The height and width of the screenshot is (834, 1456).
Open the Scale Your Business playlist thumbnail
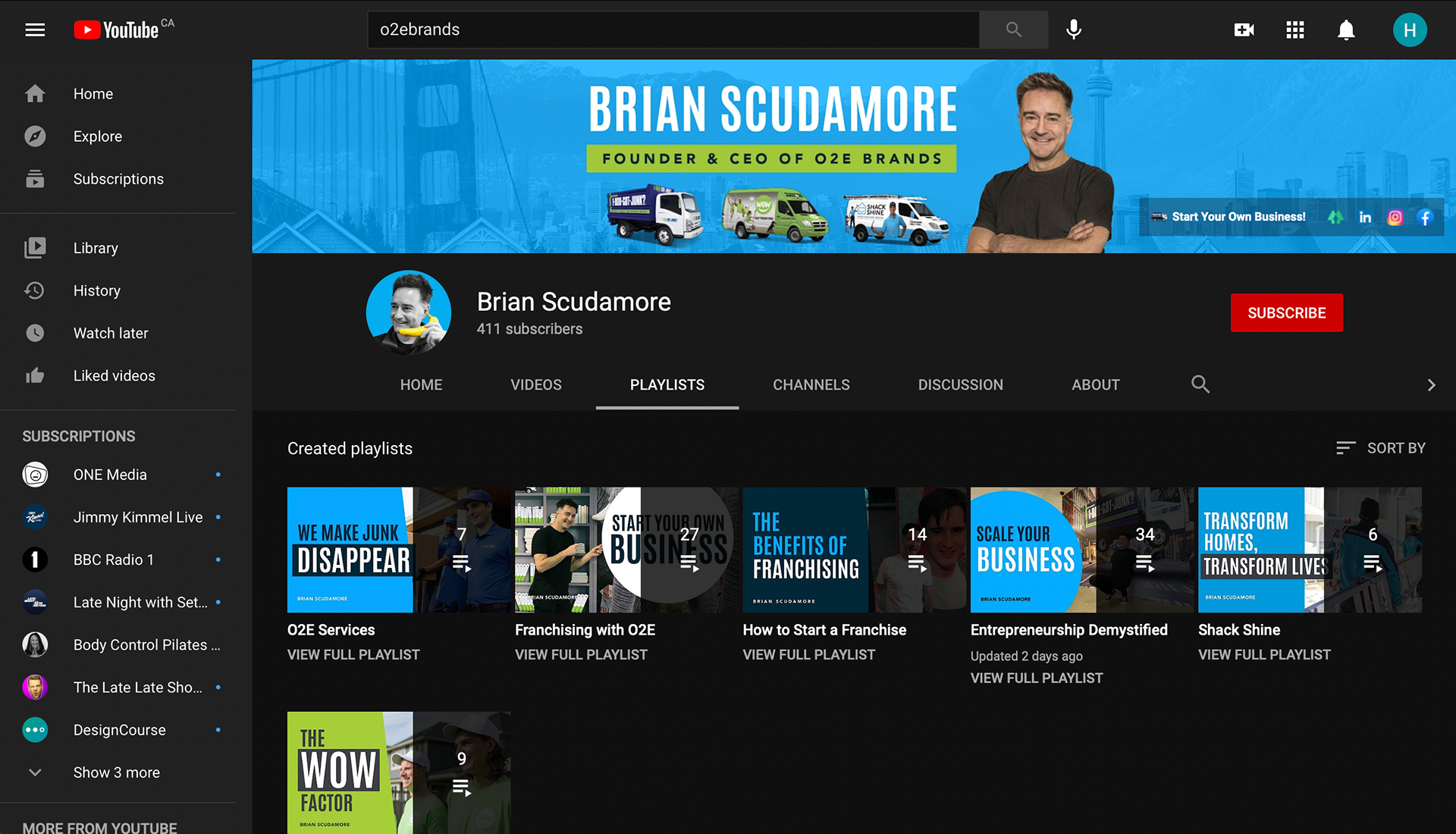(x=1081, y=550)
